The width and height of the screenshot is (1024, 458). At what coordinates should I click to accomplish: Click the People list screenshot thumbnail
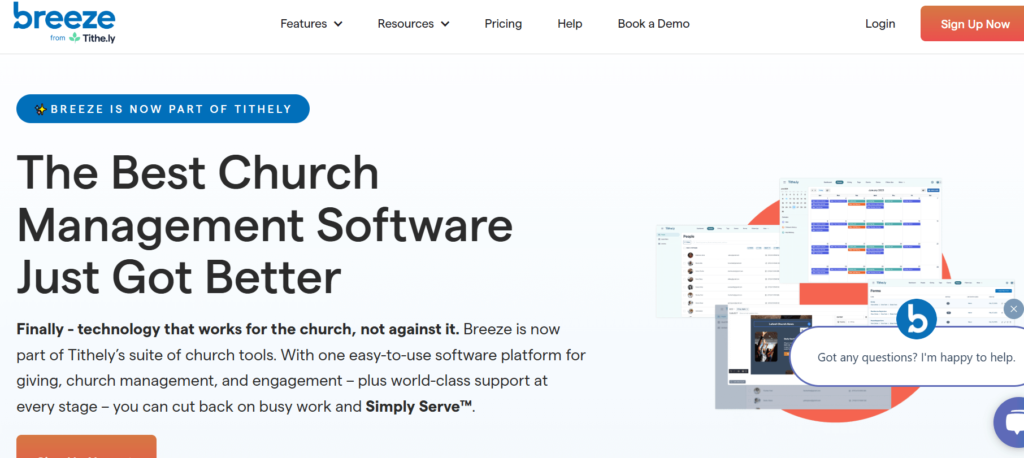tap(718, 271)
